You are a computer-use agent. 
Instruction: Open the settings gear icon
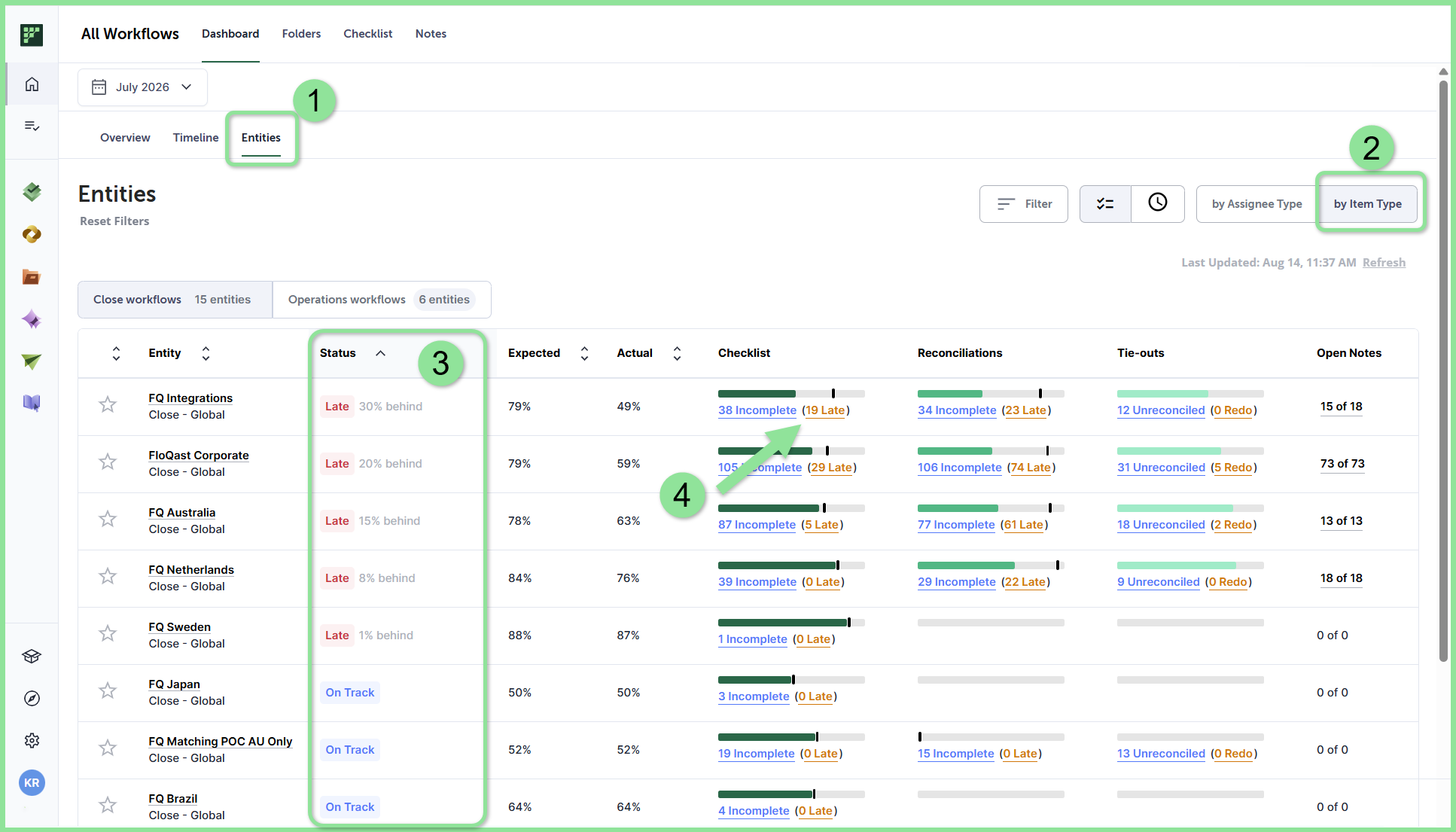coord(32,741)
